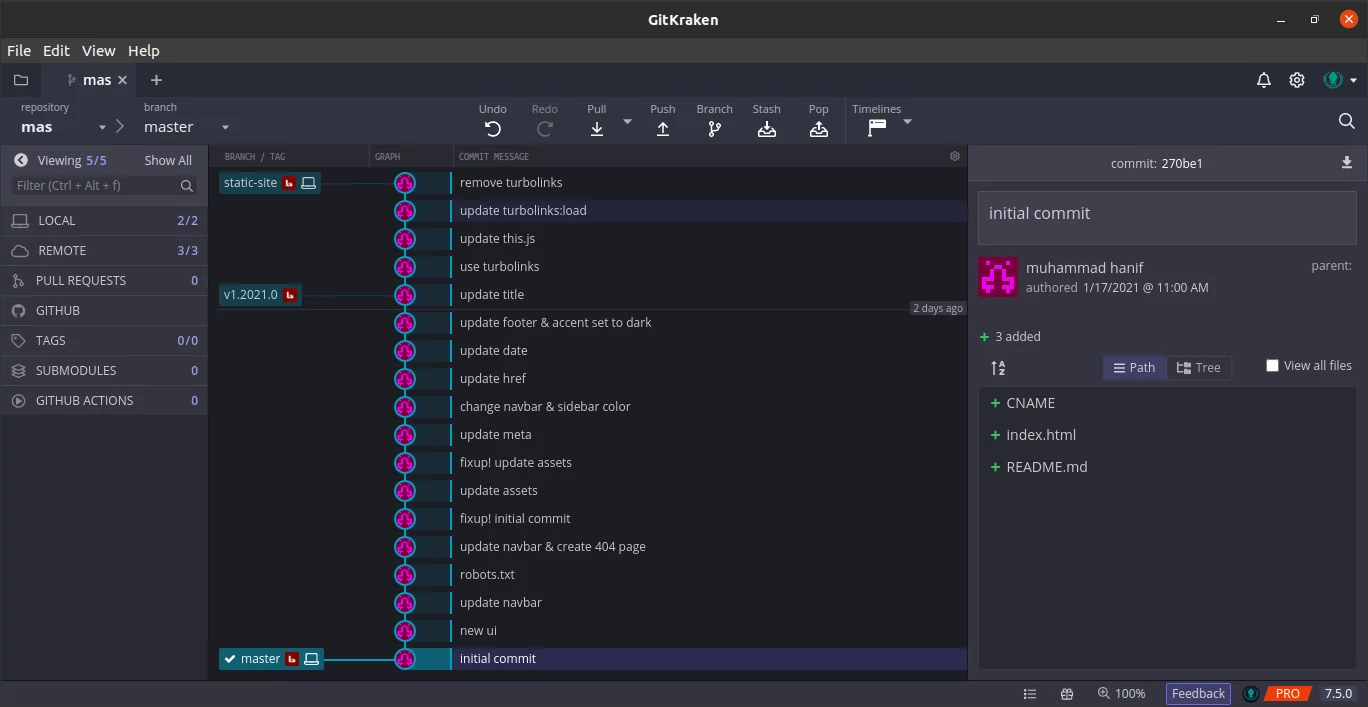This screenshot has width=1368, height=707.
Task: Open the View menu
Action: point(99,51)
